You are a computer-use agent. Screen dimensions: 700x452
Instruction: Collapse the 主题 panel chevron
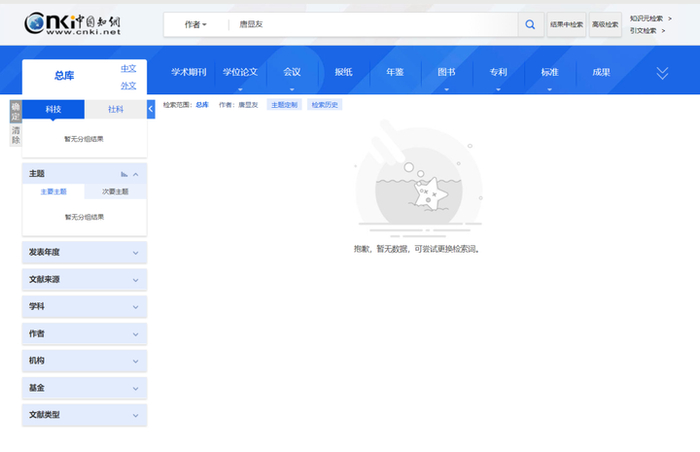click(136, 174)
